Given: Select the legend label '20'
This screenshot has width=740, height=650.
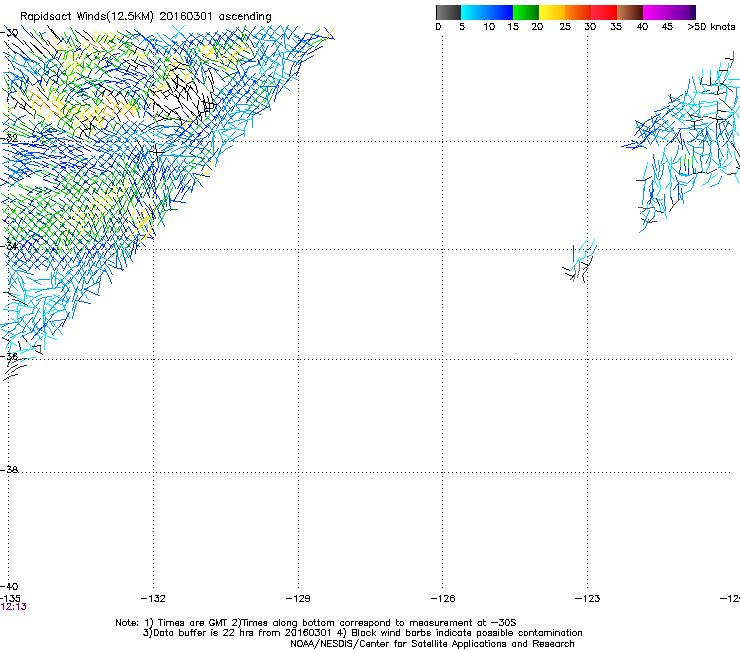Looking at the screenshot, I should pos(537,27).
